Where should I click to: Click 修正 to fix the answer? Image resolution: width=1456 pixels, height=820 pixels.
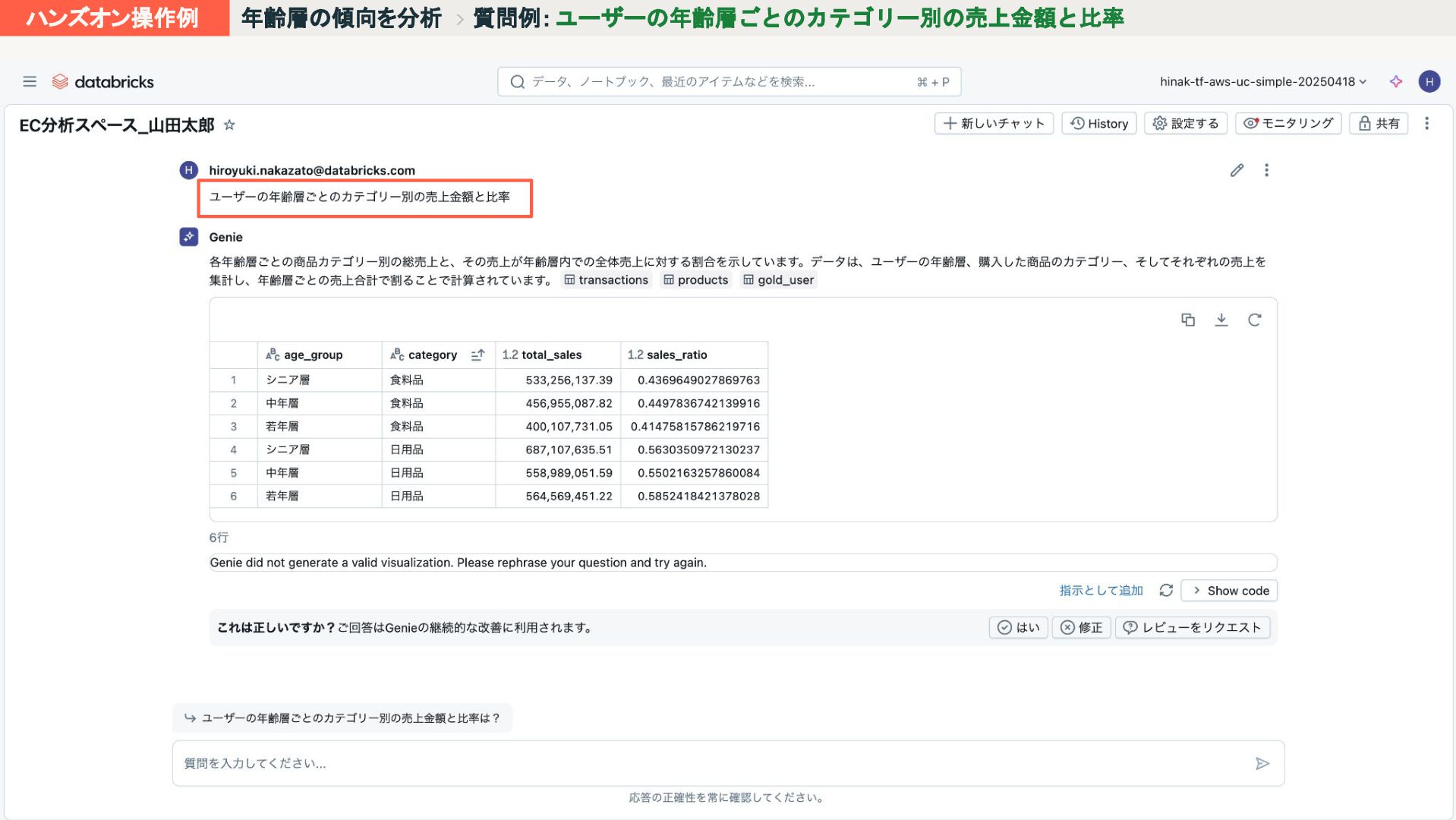click(1081, 627)
